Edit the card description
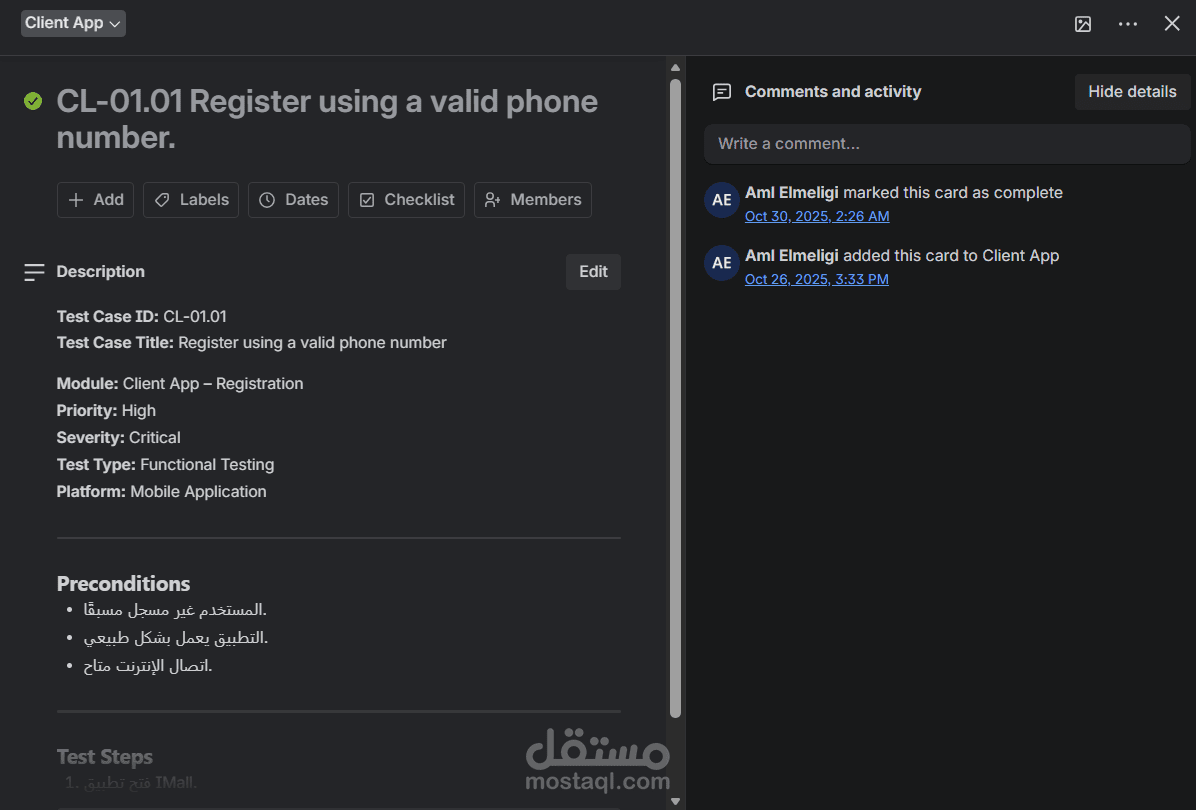This screenshot has width=1196, height=810. (593, 272)
